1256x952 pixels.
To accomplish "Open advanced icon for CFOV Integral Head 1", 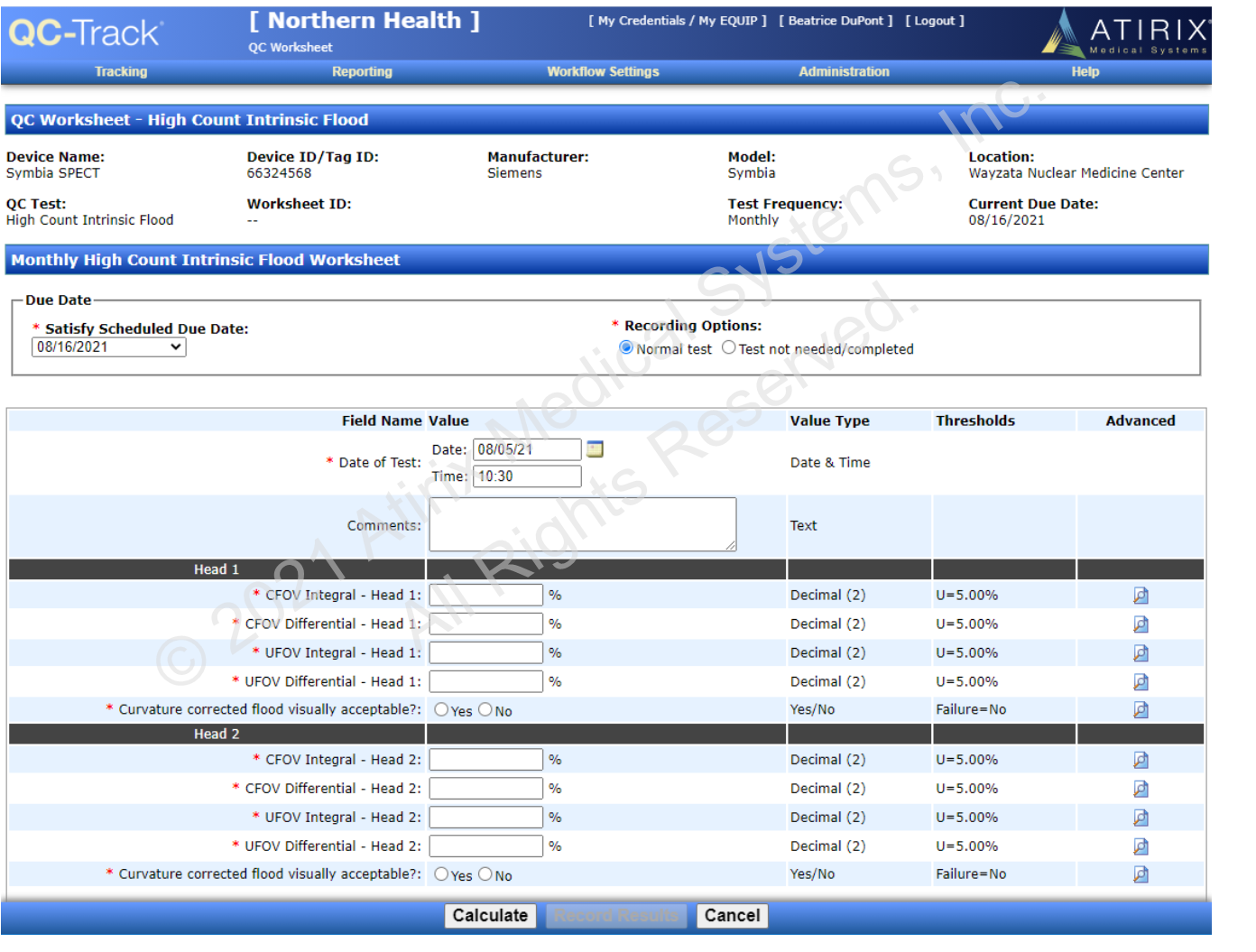I will tap(1141, 596).
